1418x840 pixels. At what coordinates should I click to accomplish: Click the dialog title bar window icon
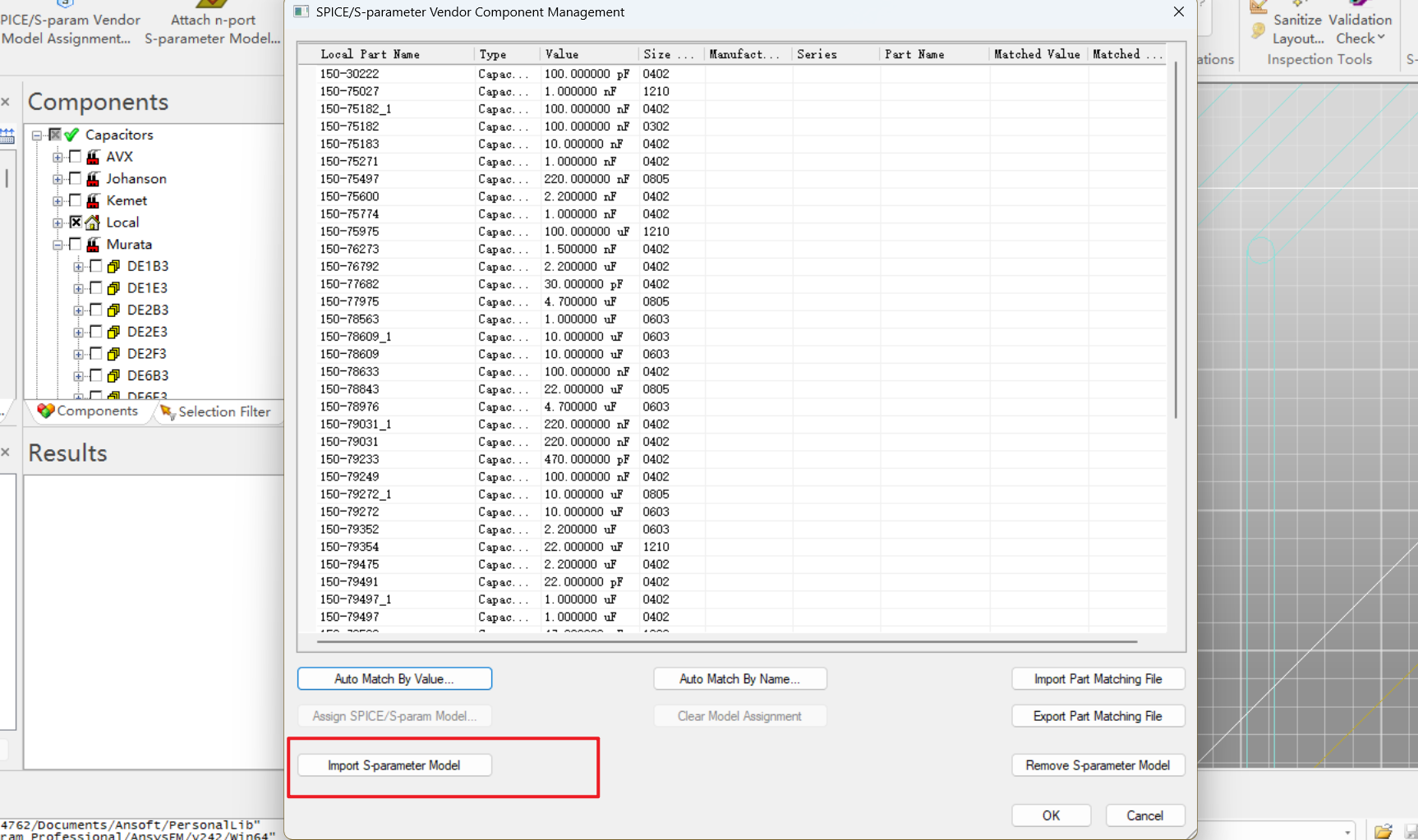pos(302,11)
